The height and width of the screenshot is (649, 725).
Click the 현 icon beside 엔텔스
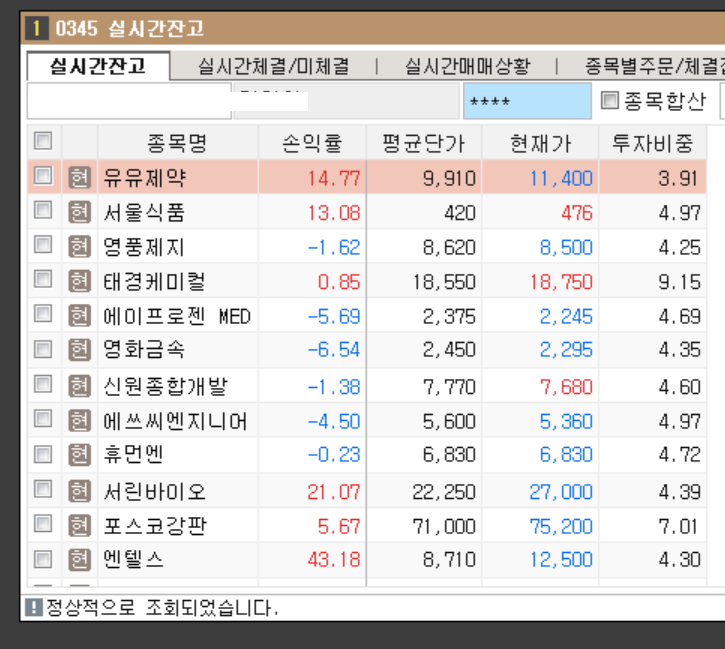click(80, 559)
